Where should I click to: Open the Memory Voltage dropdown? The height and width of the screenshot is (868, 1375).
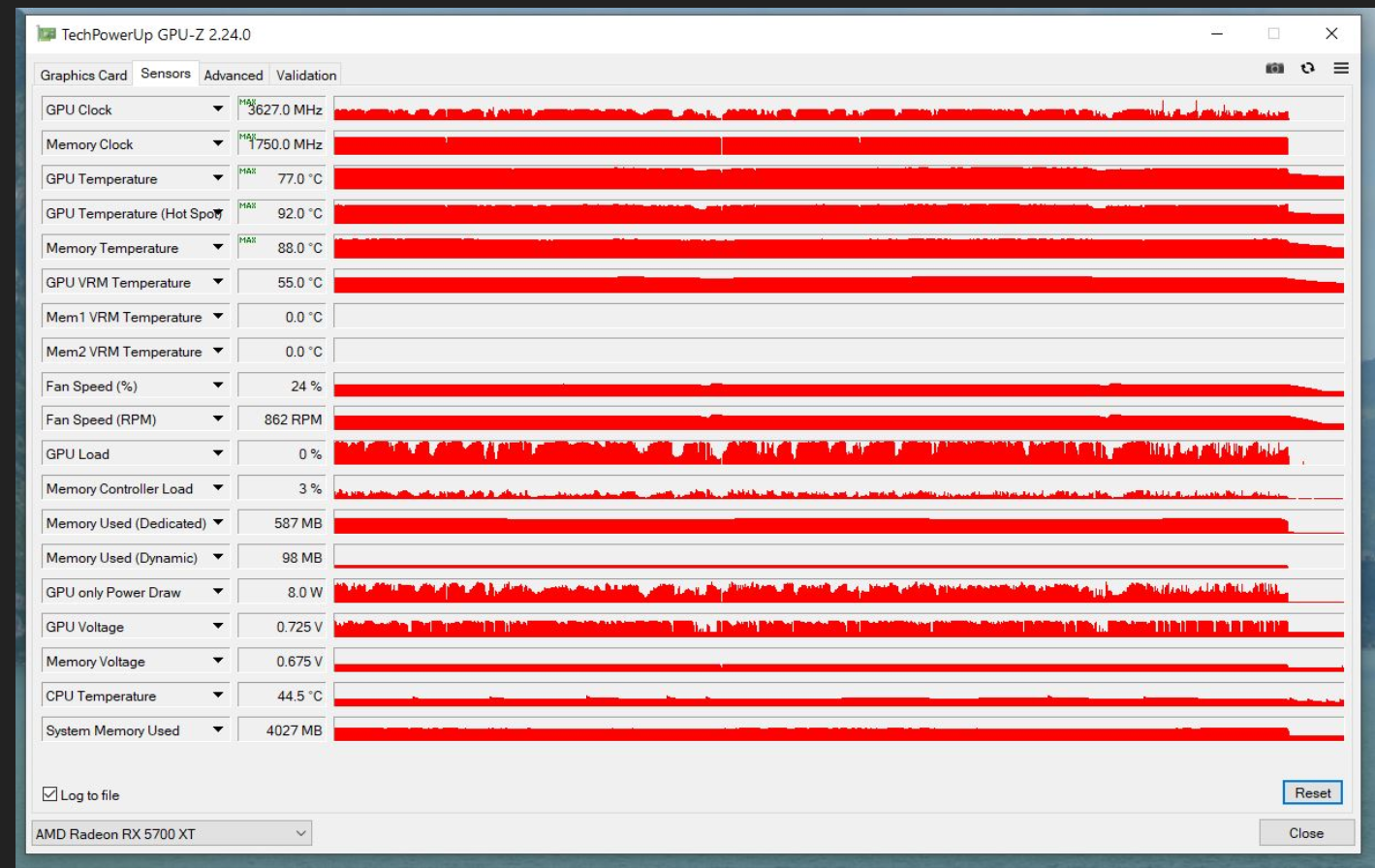(218, 661)
